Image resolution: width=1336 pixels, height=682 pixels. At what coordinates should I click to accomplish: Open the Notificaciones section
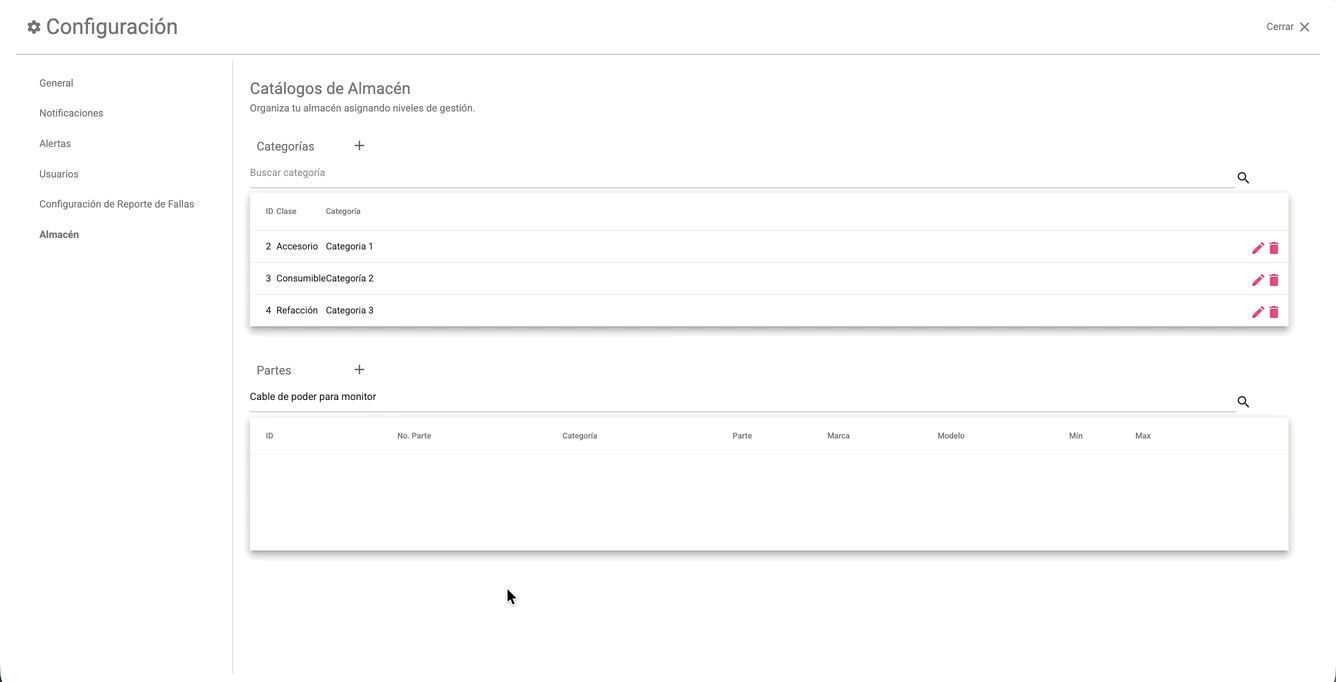coord(71,113)
